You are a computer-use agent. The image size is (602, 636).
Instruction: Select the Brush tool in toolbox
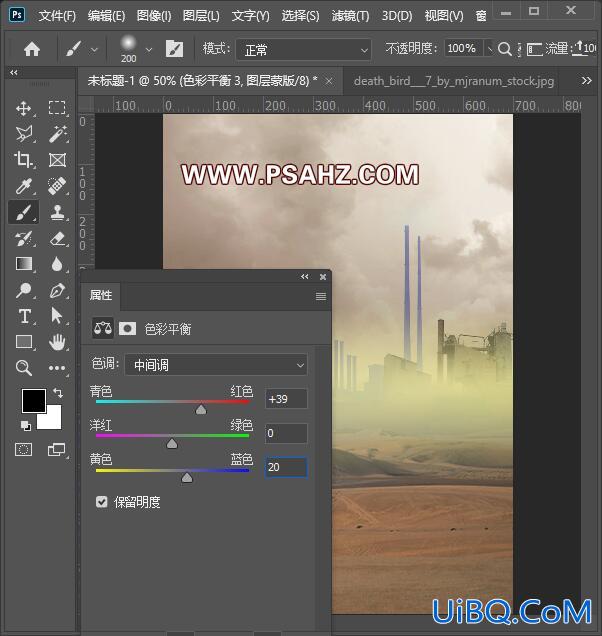point(24,212)
